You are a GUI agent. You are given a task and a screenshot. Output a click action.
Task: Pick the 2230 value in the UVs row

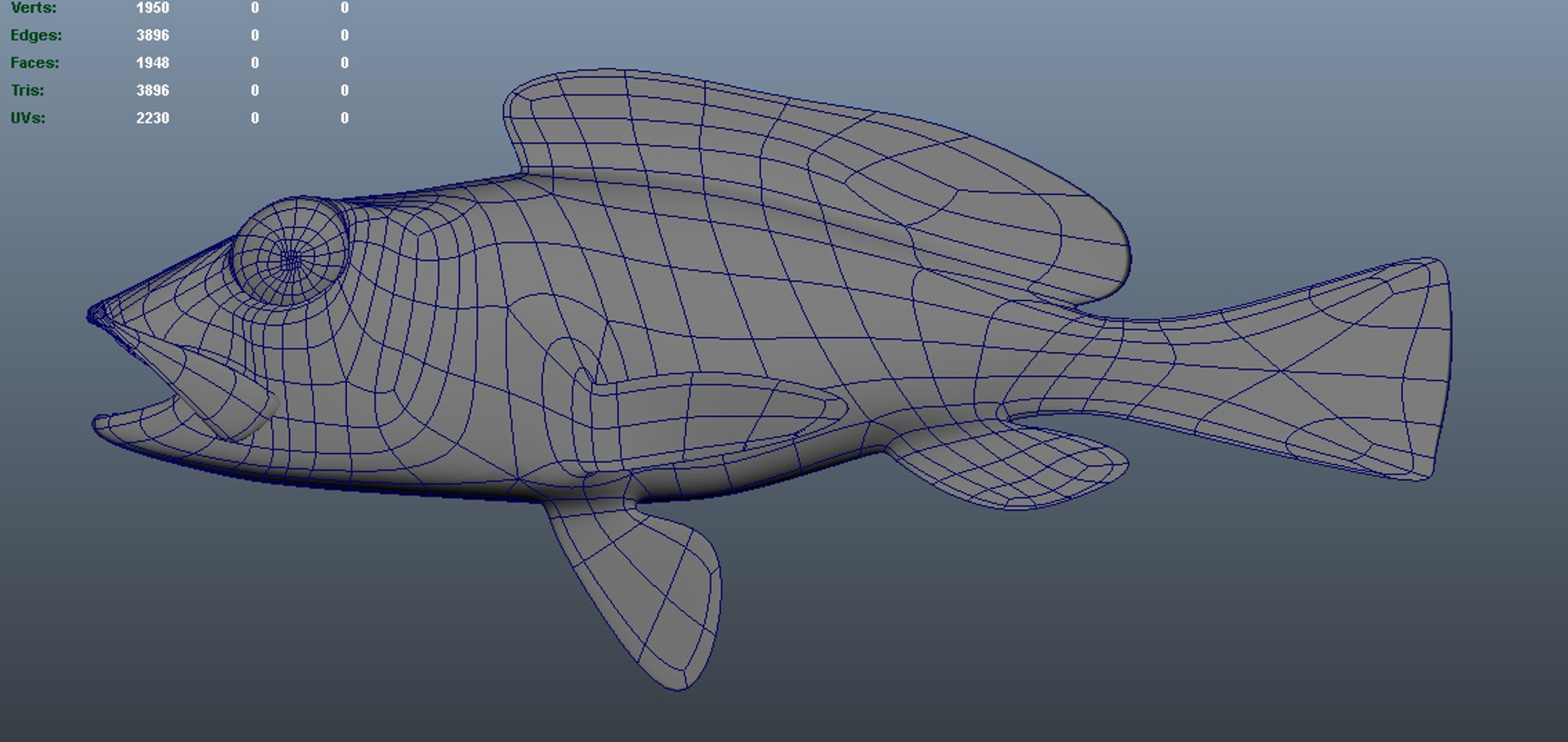(153, 118)
